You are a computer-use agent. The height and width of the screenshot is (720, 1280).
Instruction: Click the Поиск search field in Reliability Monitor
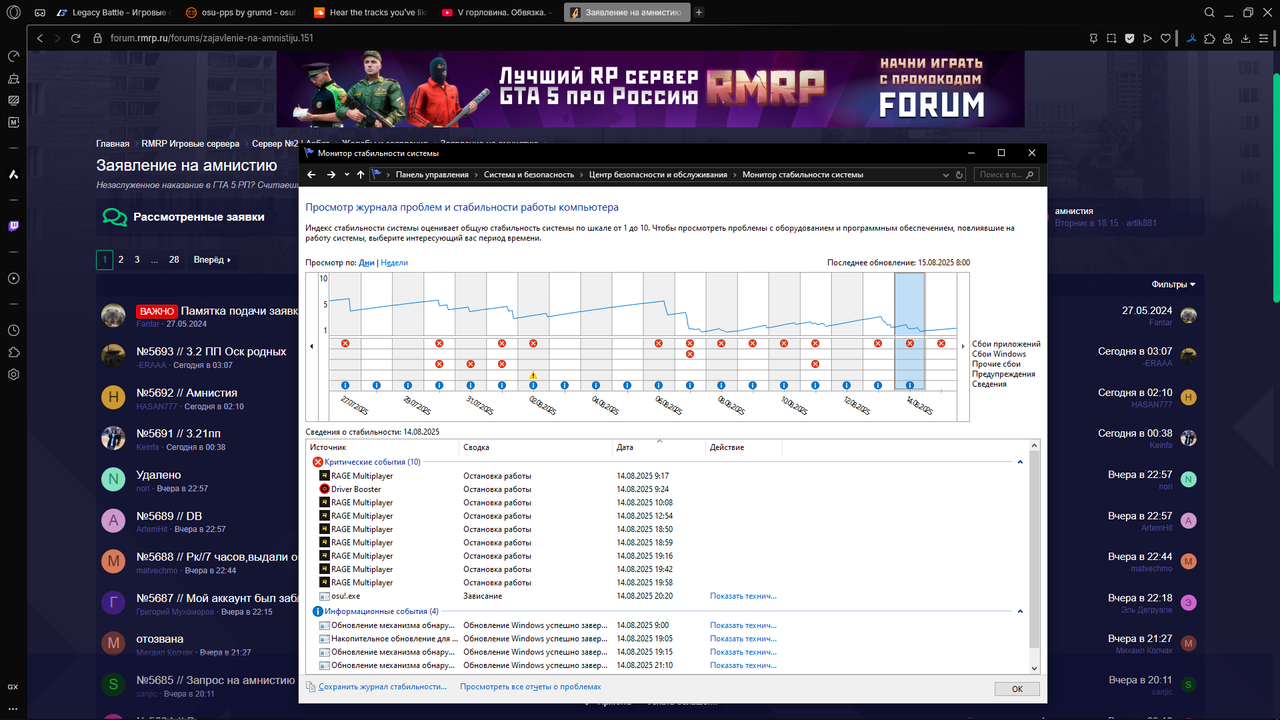point(1007,174)
